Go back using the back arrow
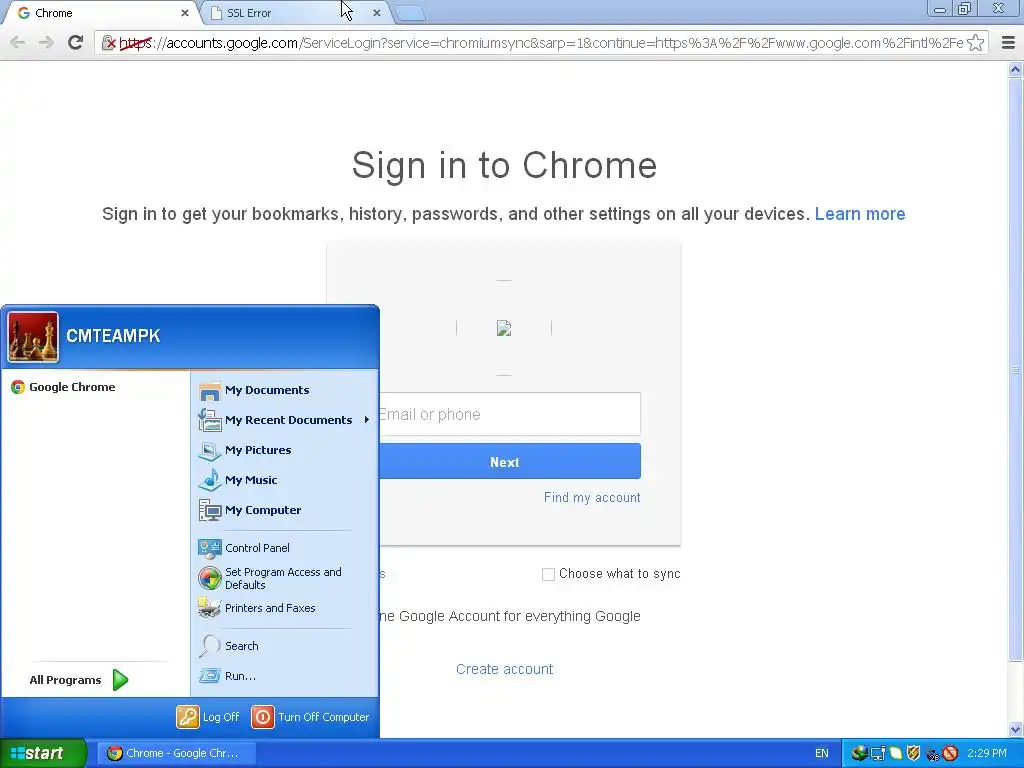 point(18,42)
